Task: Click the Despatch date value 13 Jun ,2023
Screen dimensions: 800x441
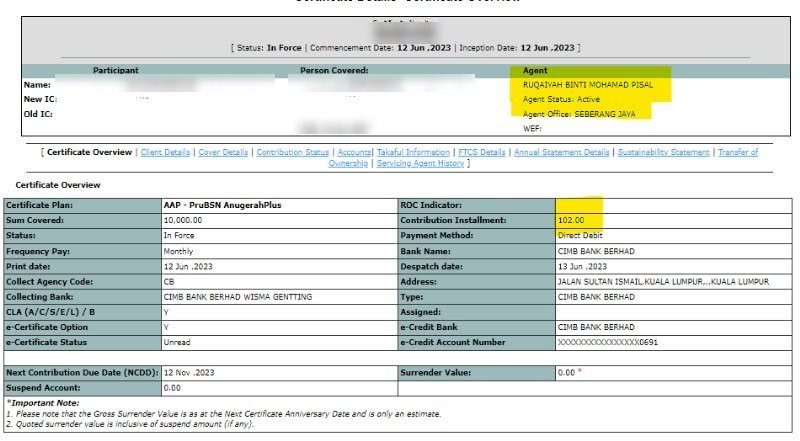Action: coord(582,266)
